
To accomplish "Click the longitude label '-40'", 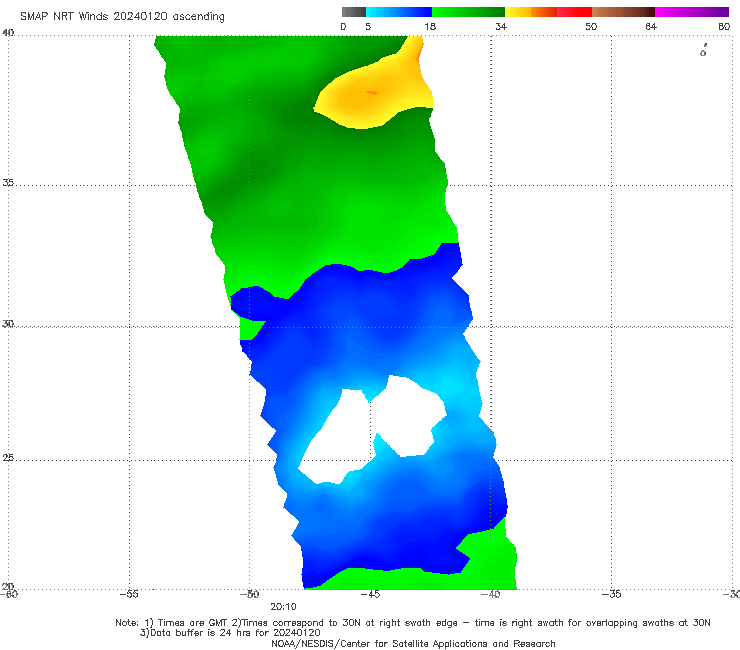I will click(491, 594).
